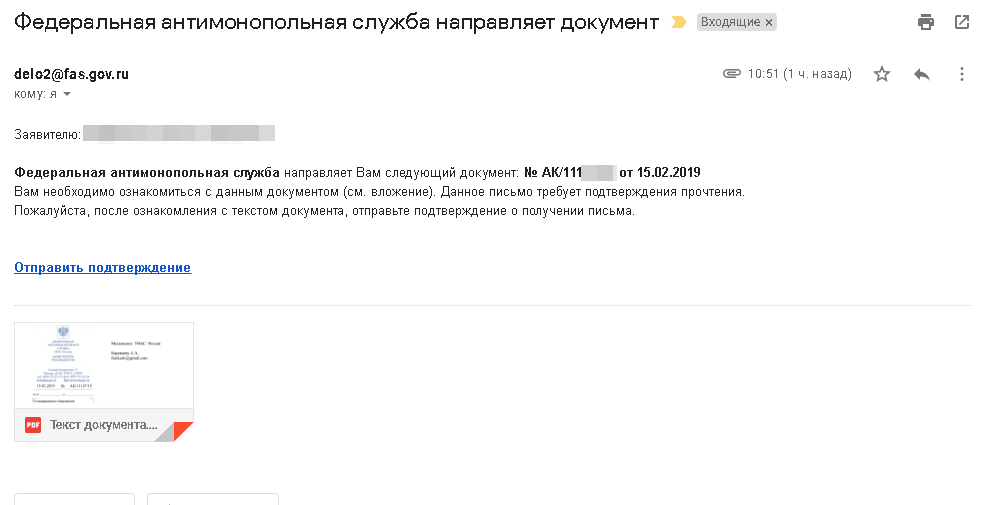Click the right button below the attachment
The image size is (985, 505).
pyautogui.click(x=213, y=499)
